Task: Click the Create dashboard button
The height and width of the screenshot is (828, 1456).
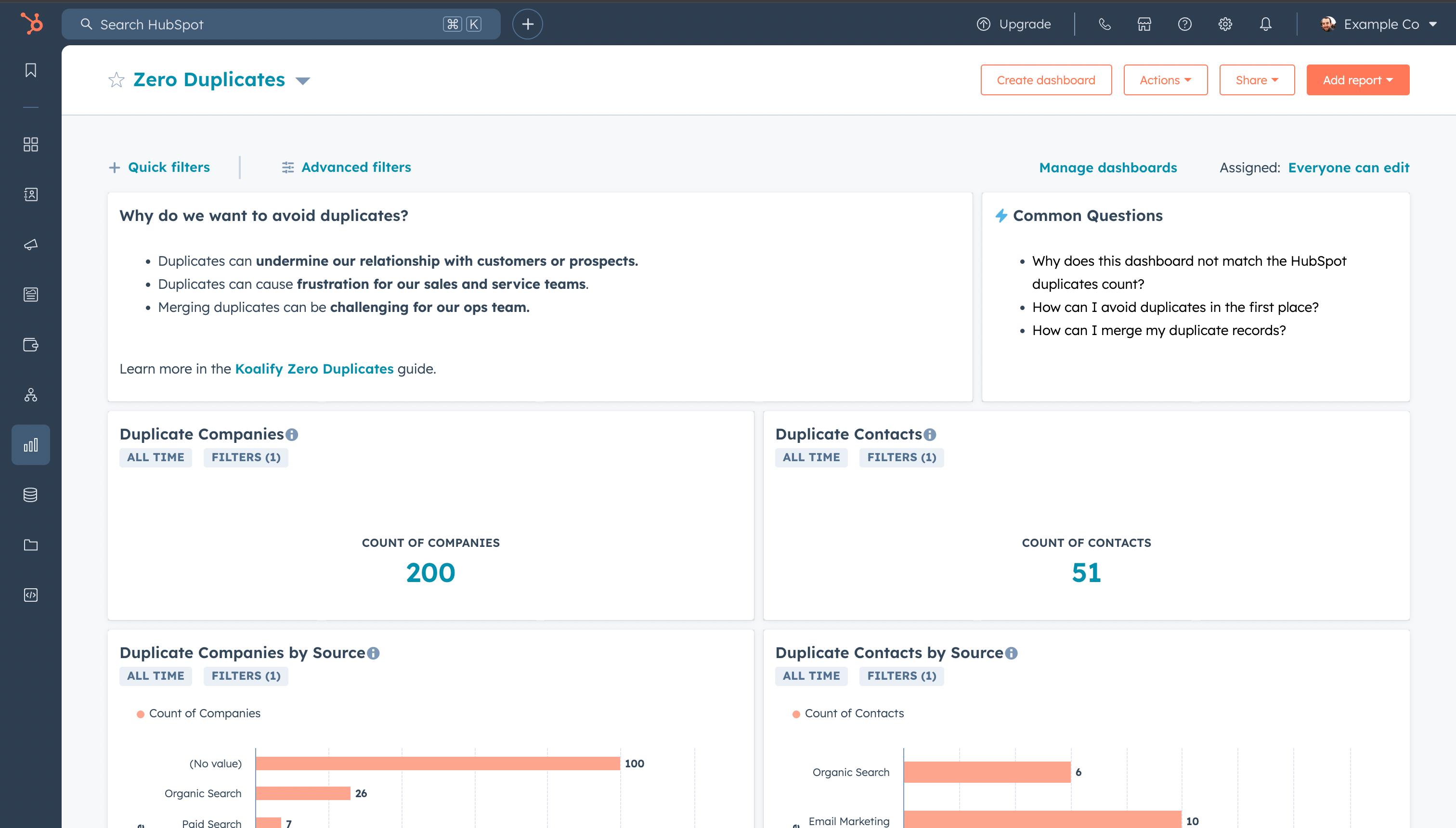Action: pos(1045,79)
